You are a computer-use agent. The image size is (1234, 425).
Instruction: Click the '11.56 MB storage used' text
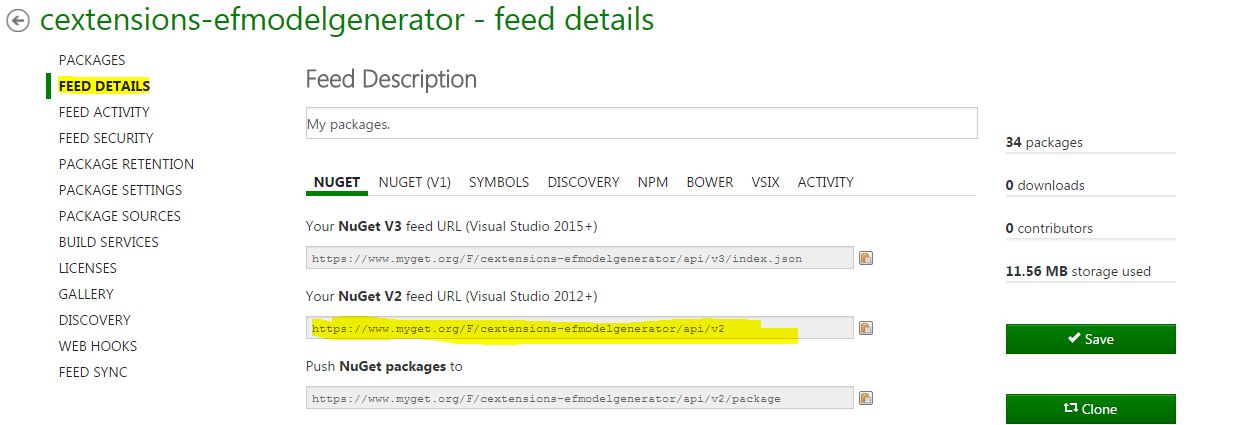1078,271
